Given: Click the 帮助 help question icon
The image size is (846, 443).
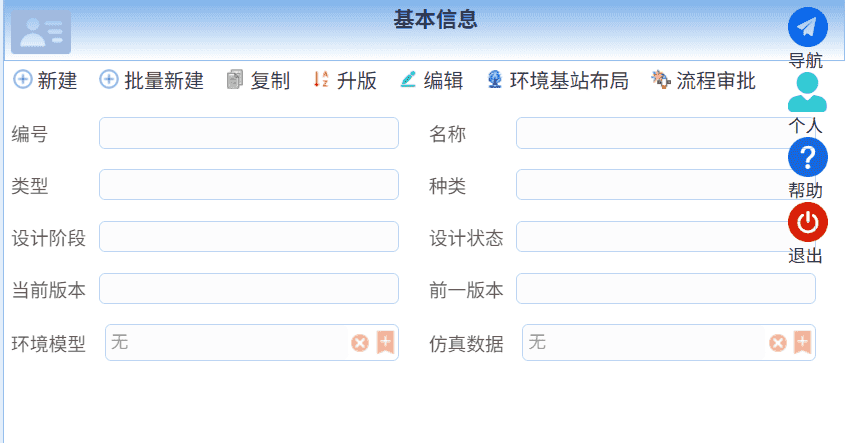Looking at the screenshot, I should 807,157.
